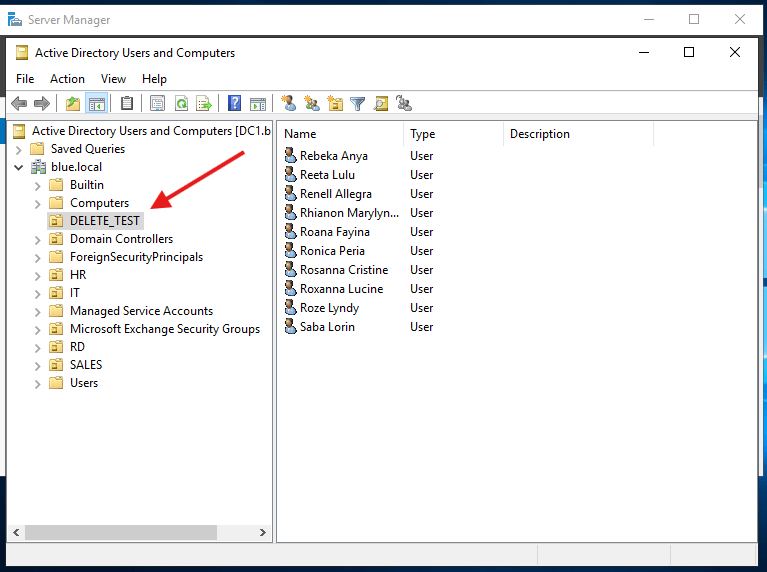The height and width of the screenshot is (572, 767).
Task: Click the Refresh toolbar icon
Action: tap(181, 103)
